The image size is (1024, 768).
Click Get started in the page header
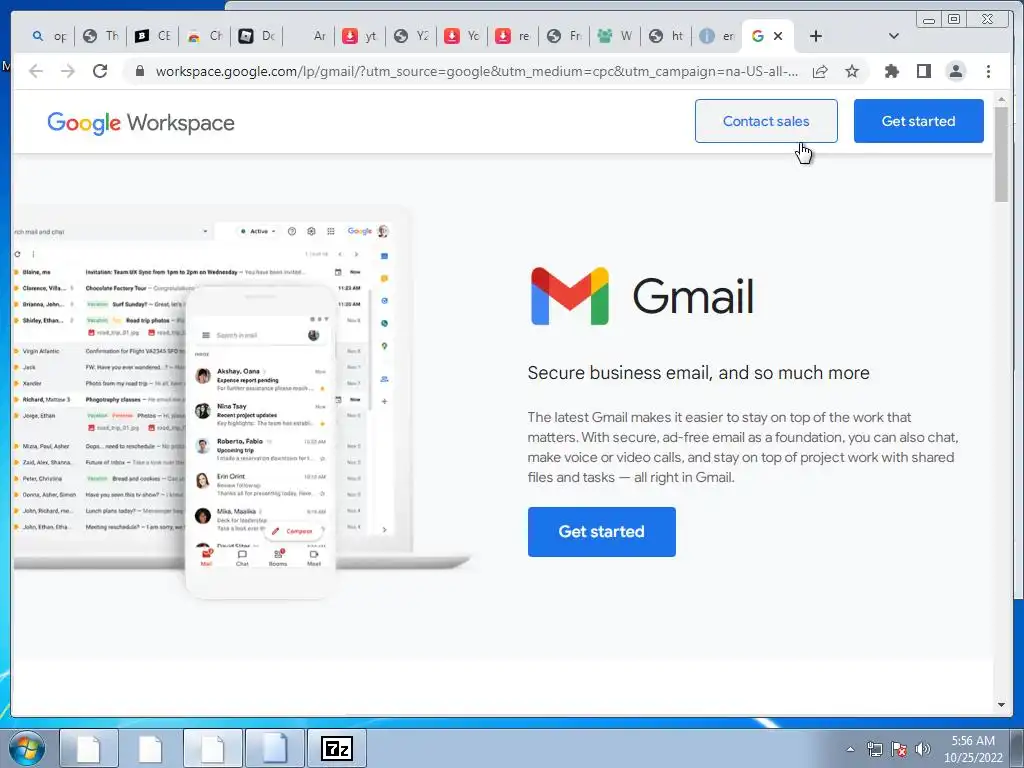tap(918, 121)
